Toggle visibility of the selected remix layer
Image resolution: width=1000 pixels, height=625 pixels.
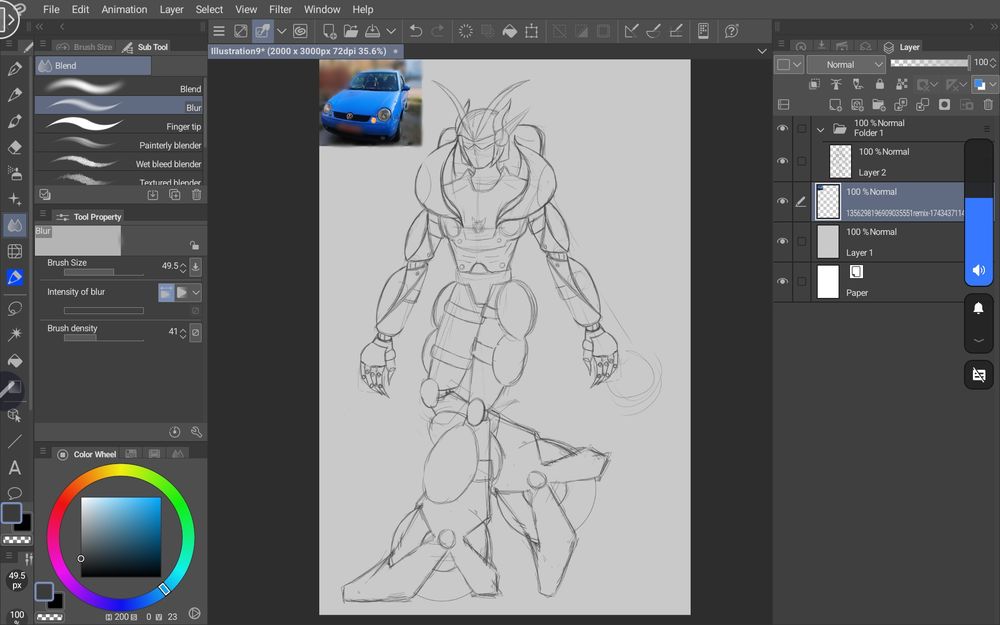pos(783,201)
